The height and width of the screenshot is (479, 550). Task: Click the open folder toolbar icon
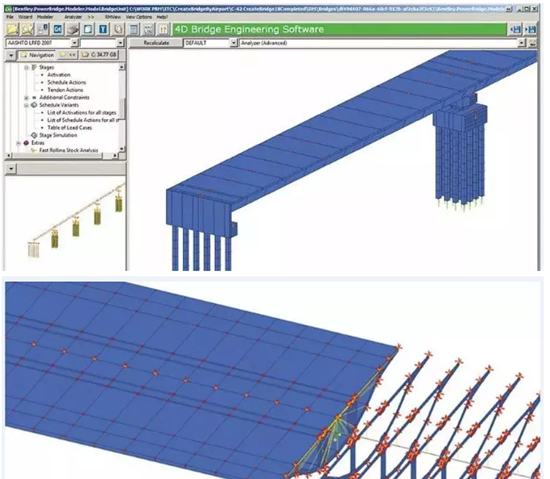12,29
